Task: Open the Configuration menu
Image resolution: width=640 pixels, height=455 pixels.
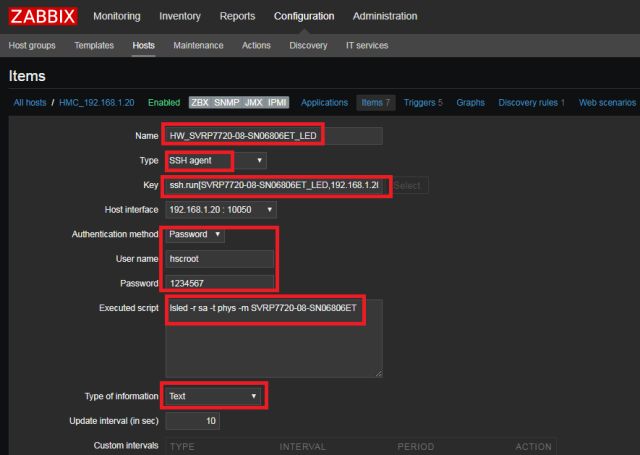Action: tap(304, 16)
